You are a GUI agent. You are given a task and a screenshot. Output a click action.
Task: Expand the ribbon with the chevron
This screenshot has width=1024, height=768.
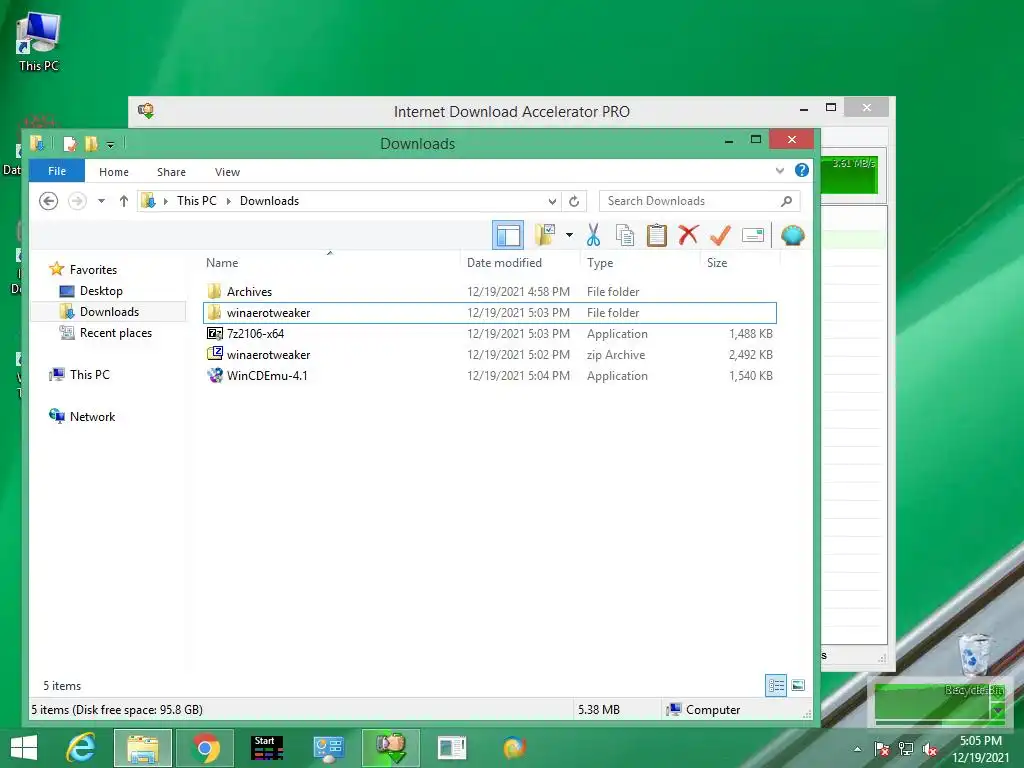point(779,170)
